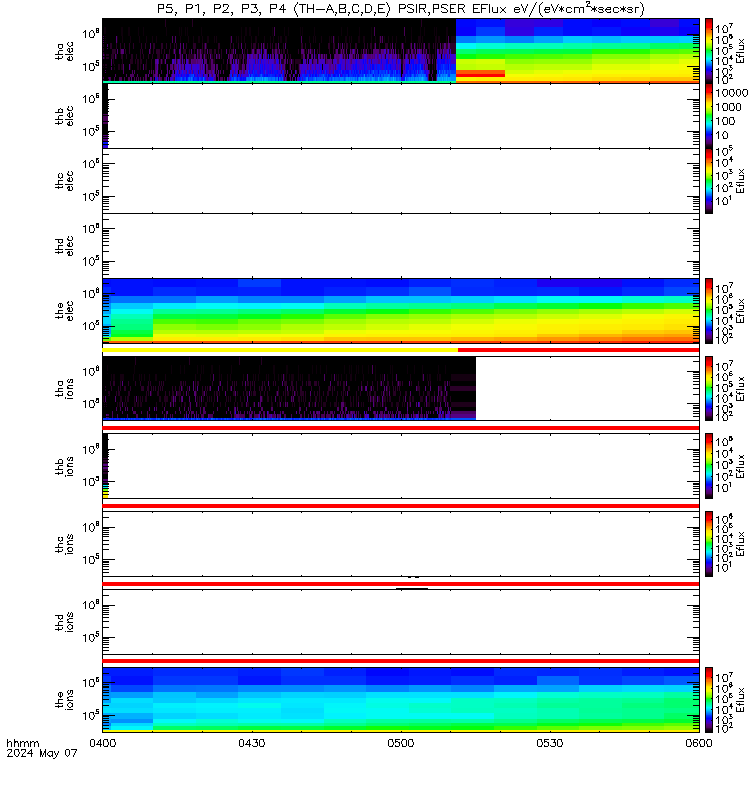Click inside the empty thd ions panel
This screenshot has width=750, height=800.
(x=401, y=622)
